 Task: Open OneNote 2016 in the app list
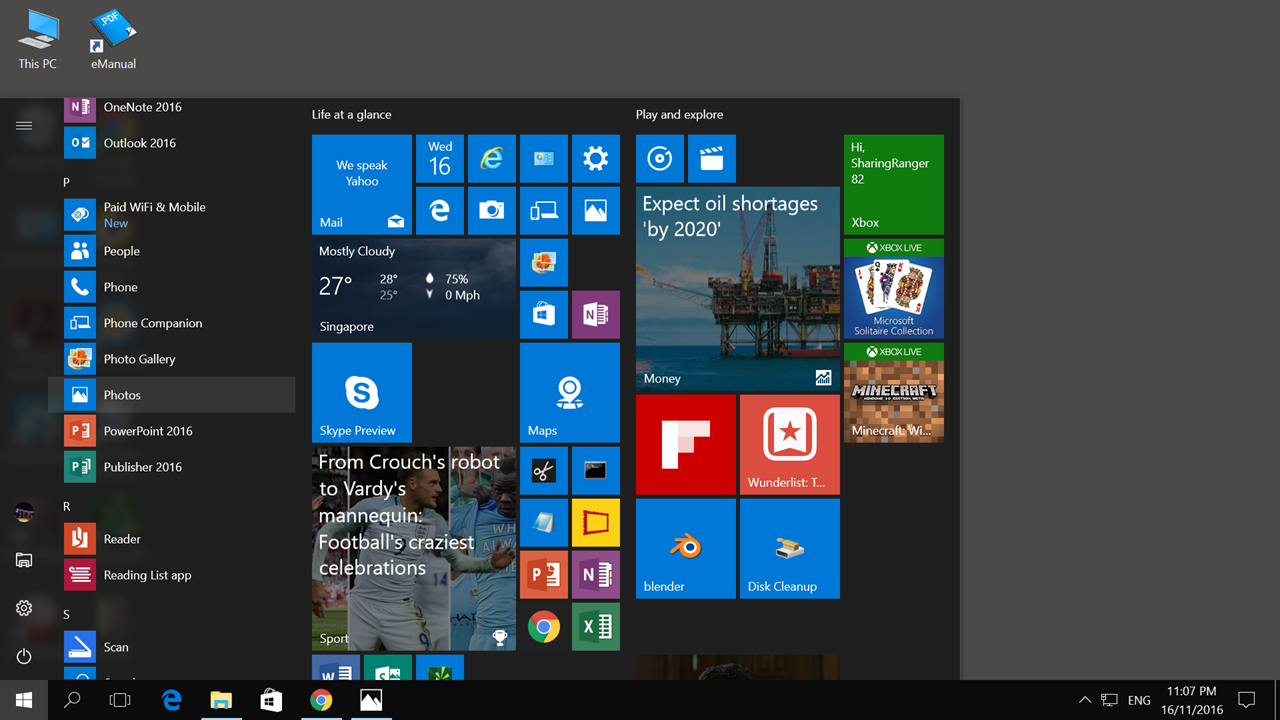pyautogui.click(x=172, y=107)
